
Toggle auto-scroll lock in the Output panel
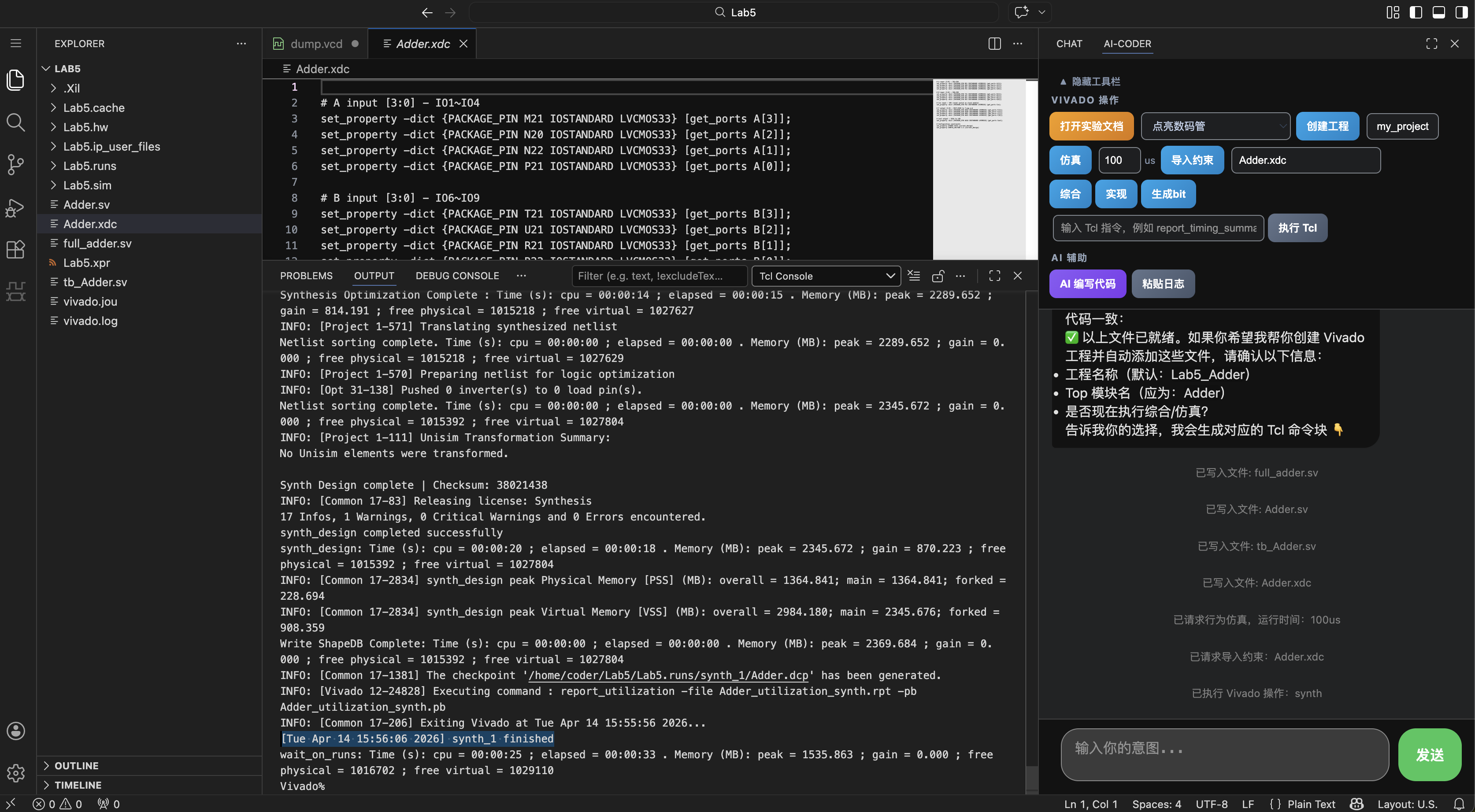938,276
